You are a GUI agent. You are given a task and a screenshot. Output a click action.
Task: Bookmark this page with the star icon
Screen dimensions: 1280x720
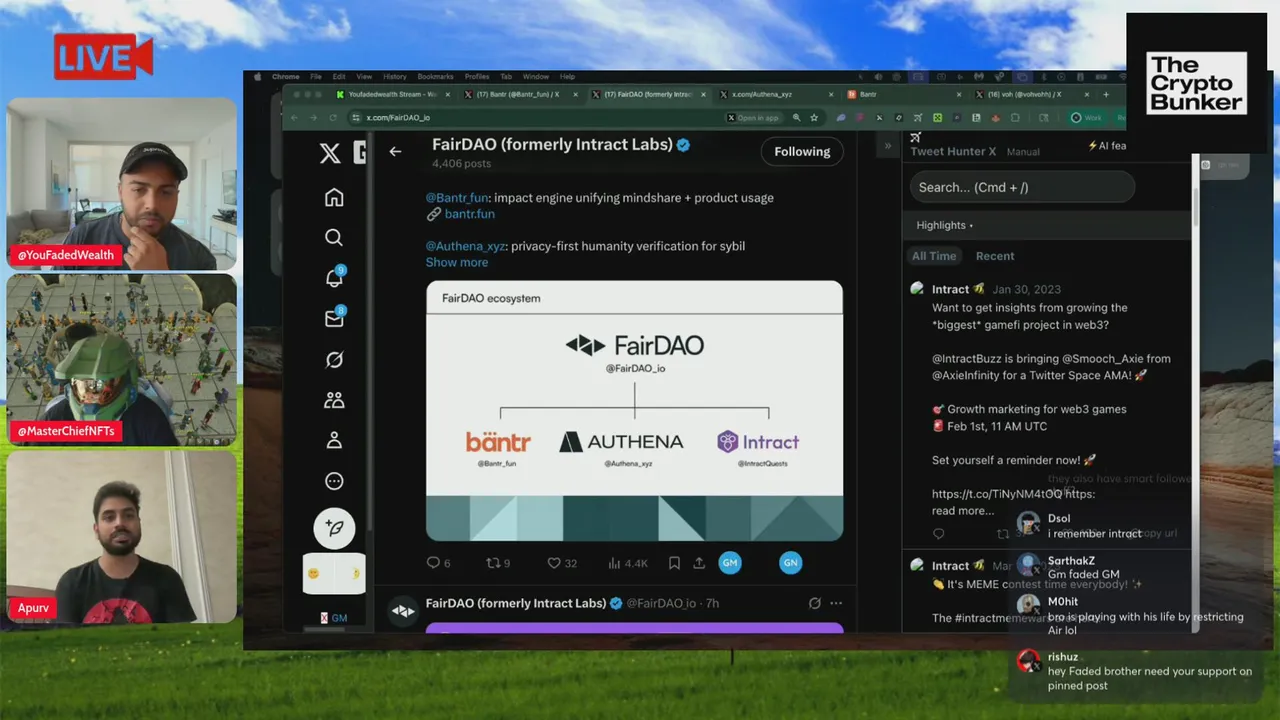814,117
